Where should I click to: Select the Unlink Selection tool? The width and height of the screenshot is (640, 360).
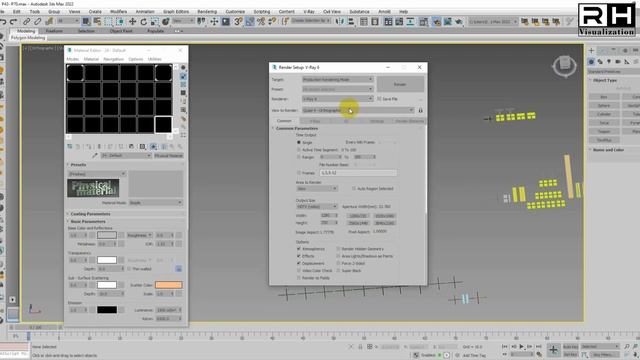38,22
